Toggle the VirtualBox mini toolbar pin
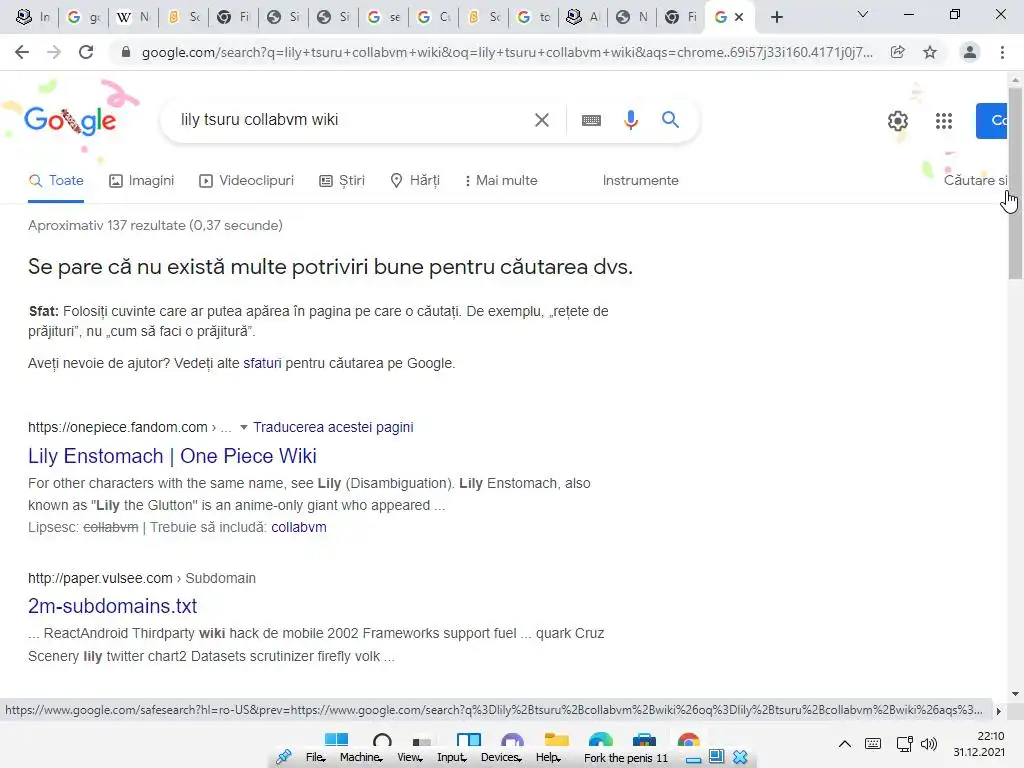 pyautogui.click(x=283, y=757)
